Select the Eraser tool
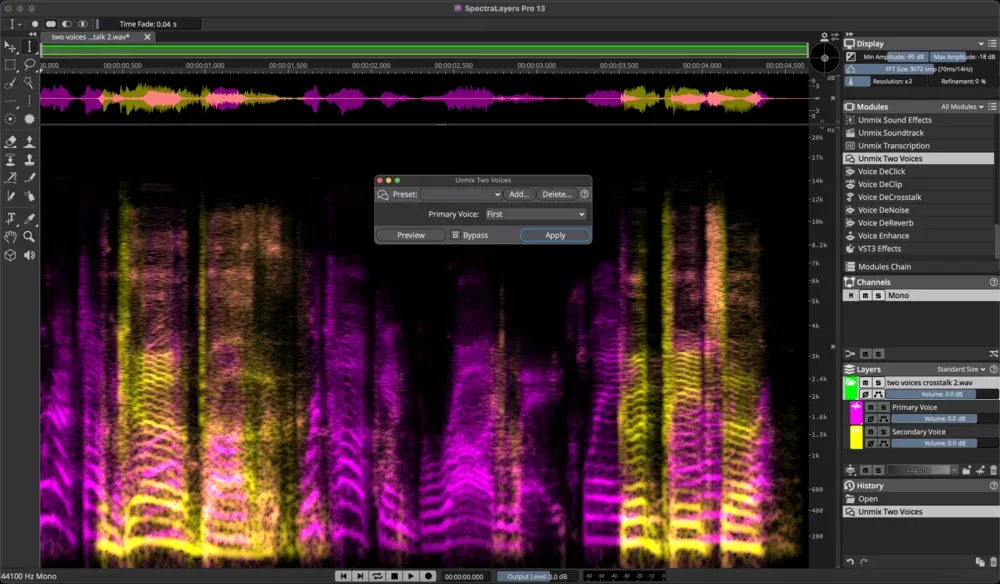 coord(10,141)
